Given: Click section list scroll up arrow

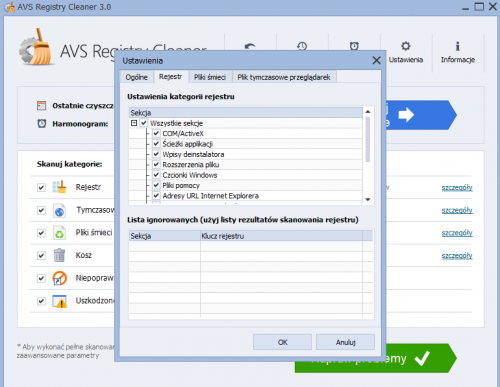Looking at the screenshot, I should point(368,111).
